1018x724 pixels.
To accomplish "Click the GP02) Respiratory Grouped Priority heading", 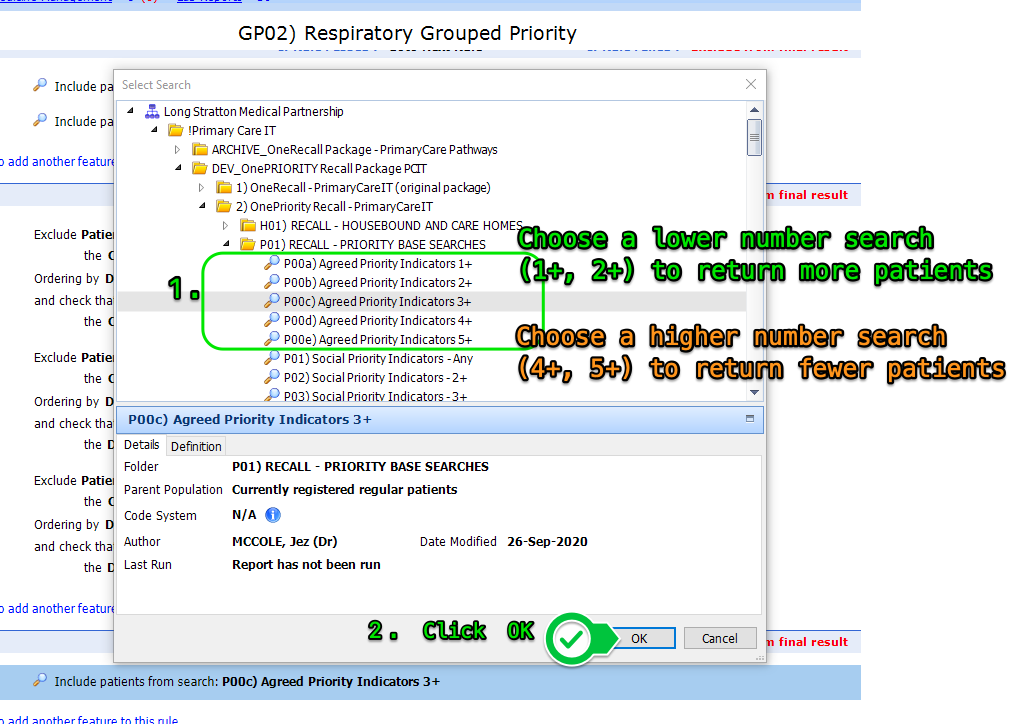I will [x=407, y=32].
